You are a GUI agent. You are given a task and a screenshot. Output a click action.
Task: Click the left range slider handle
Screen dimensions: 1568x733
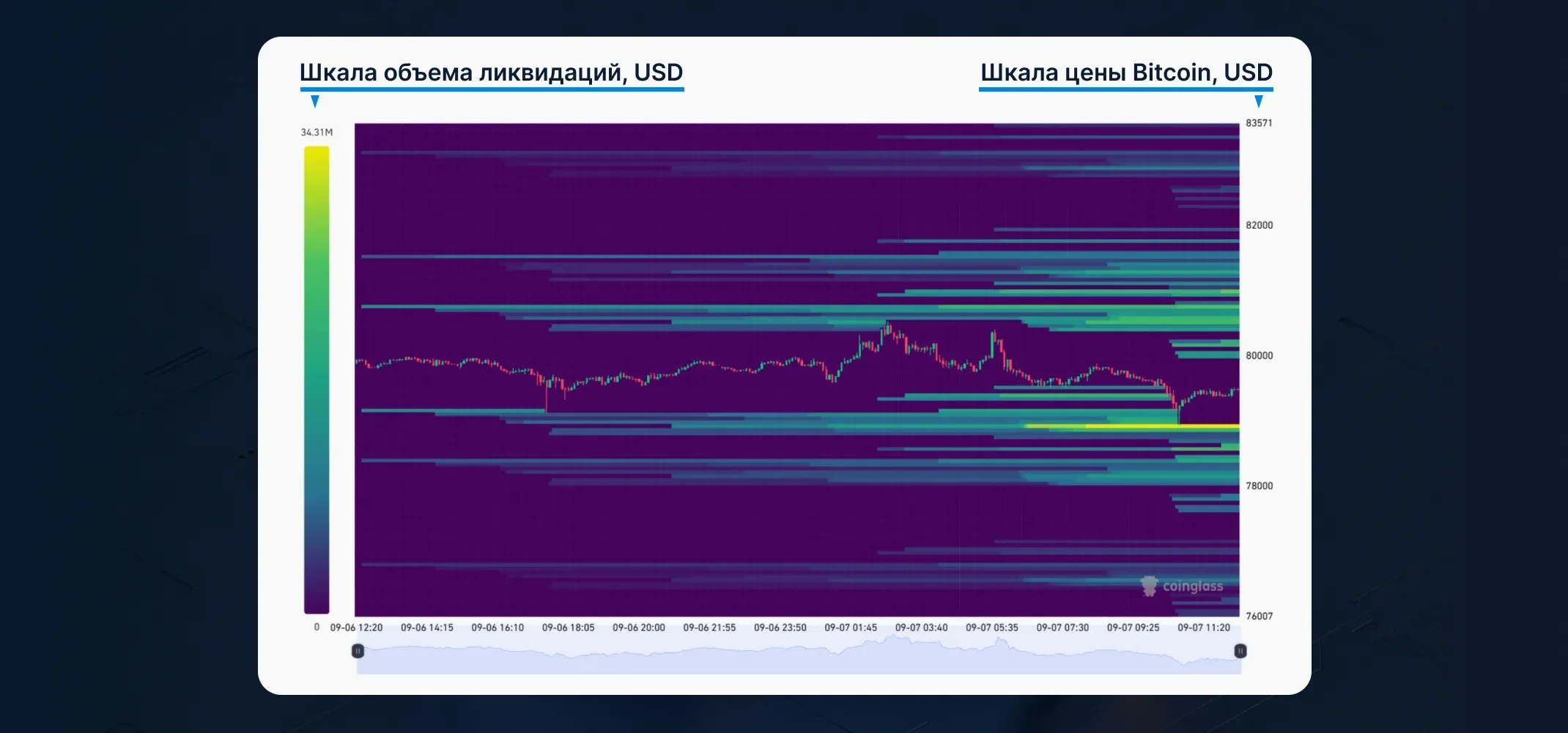click(x=358, y=651)
